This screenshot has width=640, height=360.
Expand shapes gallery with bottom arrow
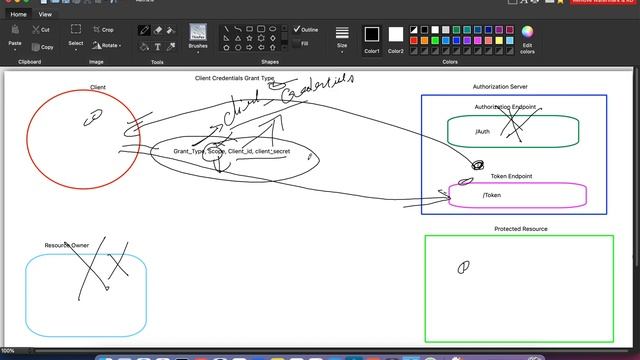coord(284,47)
